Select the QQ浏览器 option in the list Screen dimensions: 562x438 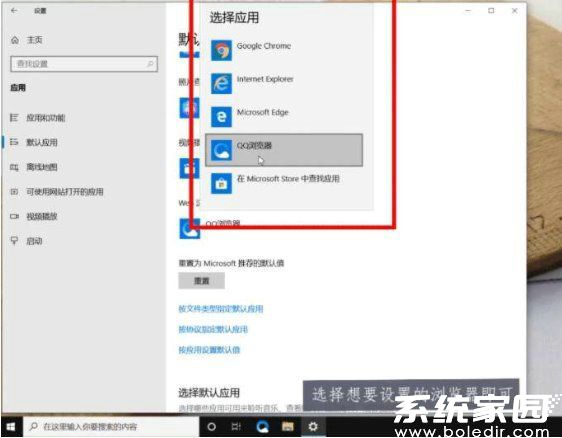(284, 150)
